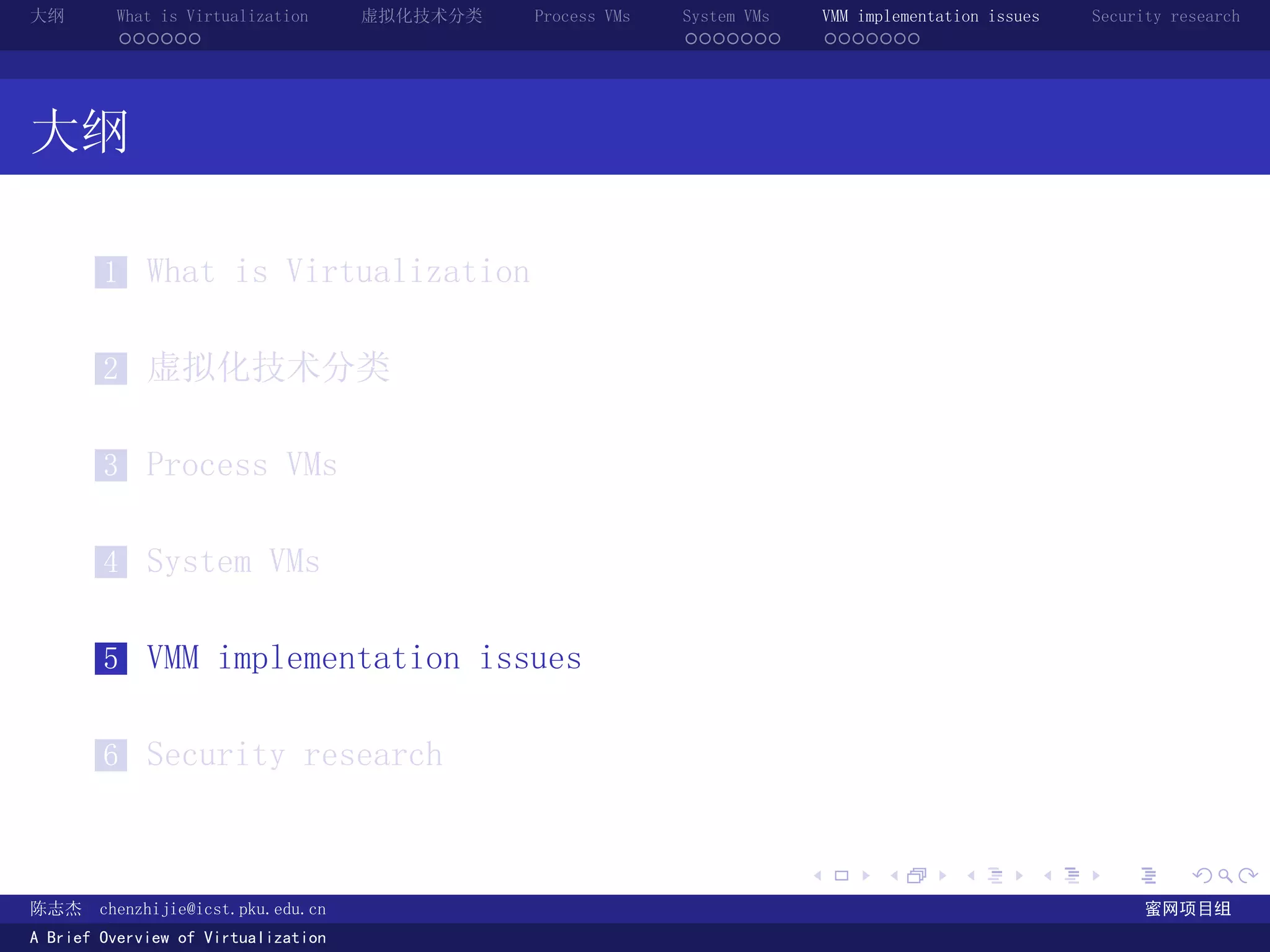Follow outline link Process VMs
Screen dimensions: 1270x952
pyautogui.click(x=242, y=465)
